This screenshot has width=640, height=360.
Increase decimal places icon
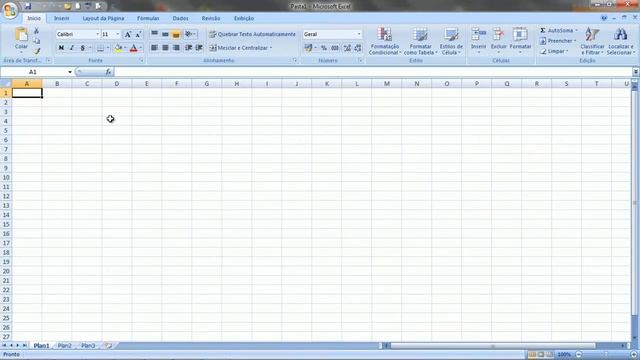pyautogui.click(x=347, y=48)
